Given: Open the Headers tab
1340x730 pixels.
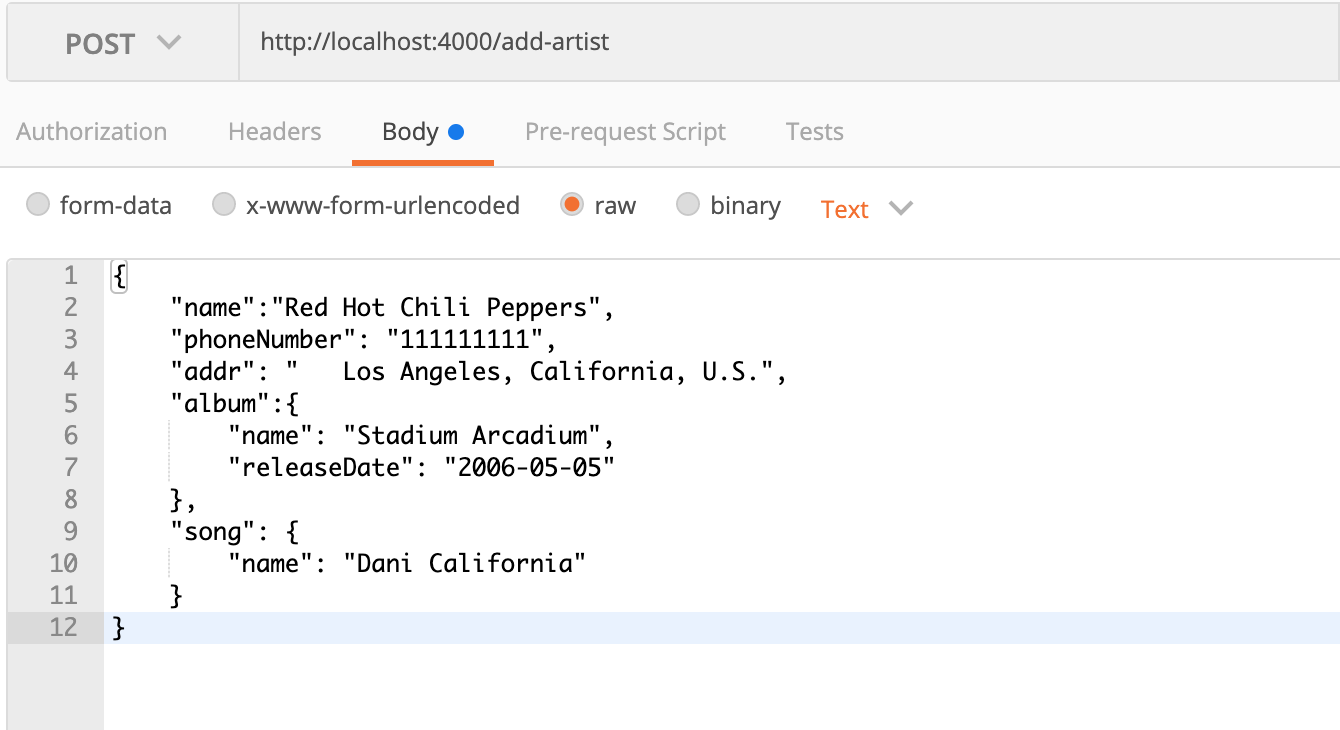Looking at the screenshot, I should click(275, 132).
